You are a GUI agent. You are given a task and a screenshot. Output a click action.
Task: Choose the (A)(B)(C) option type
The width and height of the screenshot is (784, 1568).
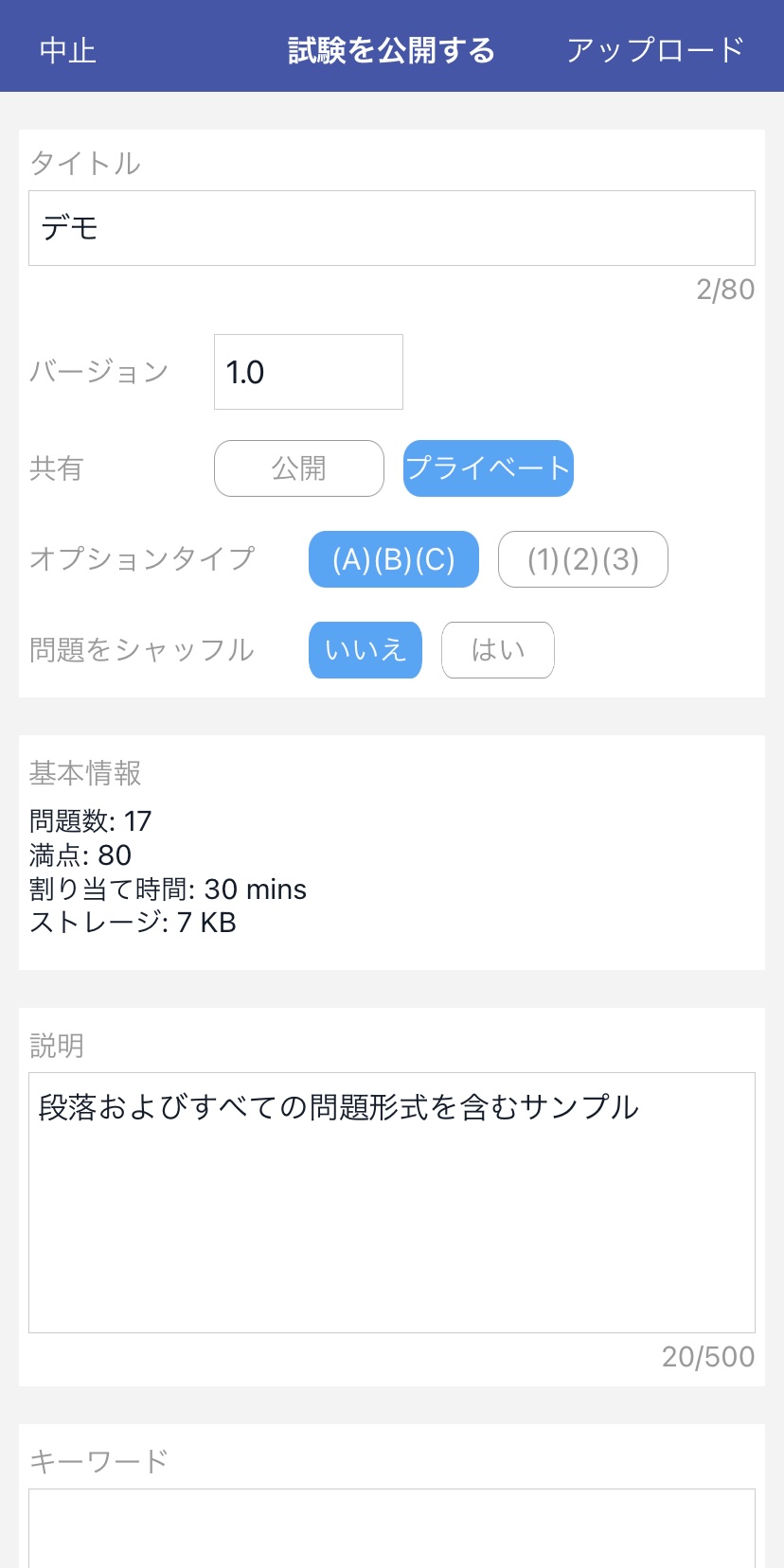(x=393, y=559)
